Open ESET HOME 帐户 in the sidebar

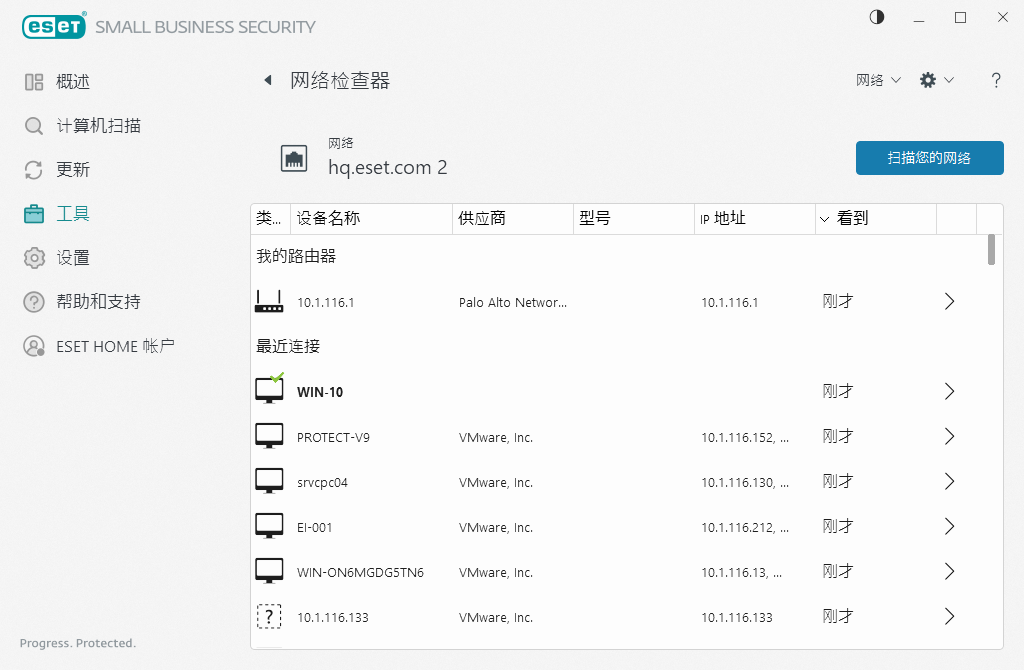click(x=115, y=346)
